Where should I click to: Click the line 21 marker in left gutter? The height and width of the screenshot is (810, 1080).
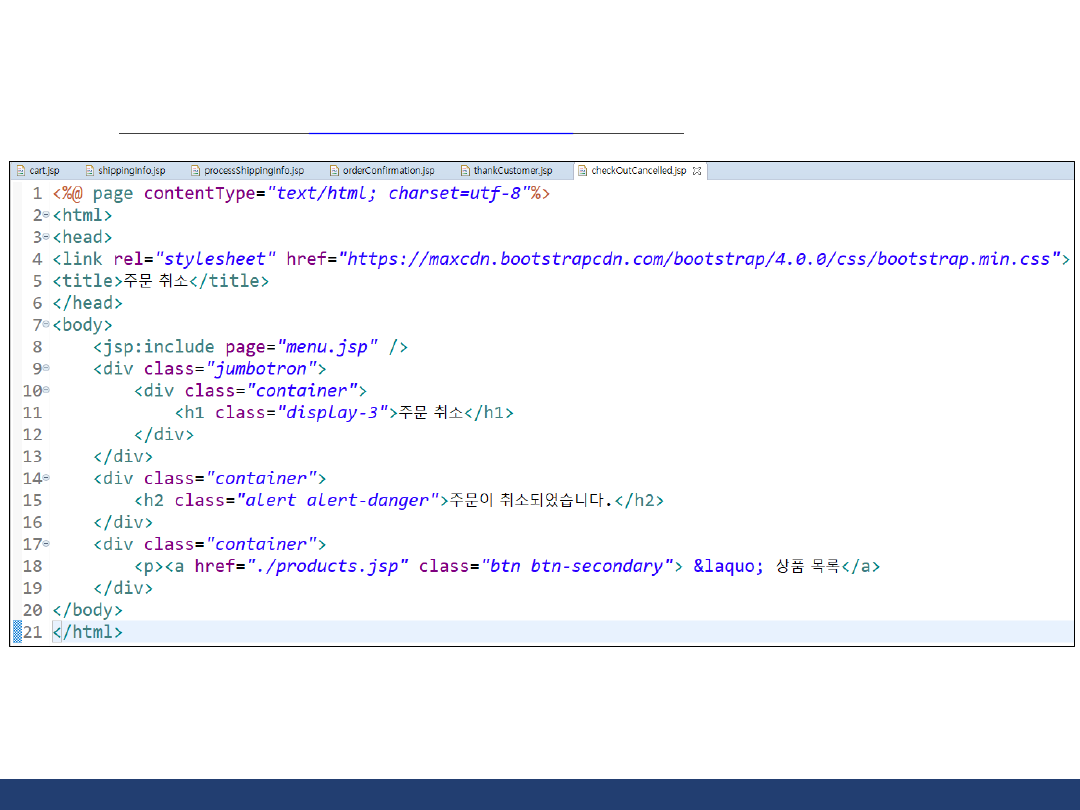pyautogui.click(x=16, y=632)
